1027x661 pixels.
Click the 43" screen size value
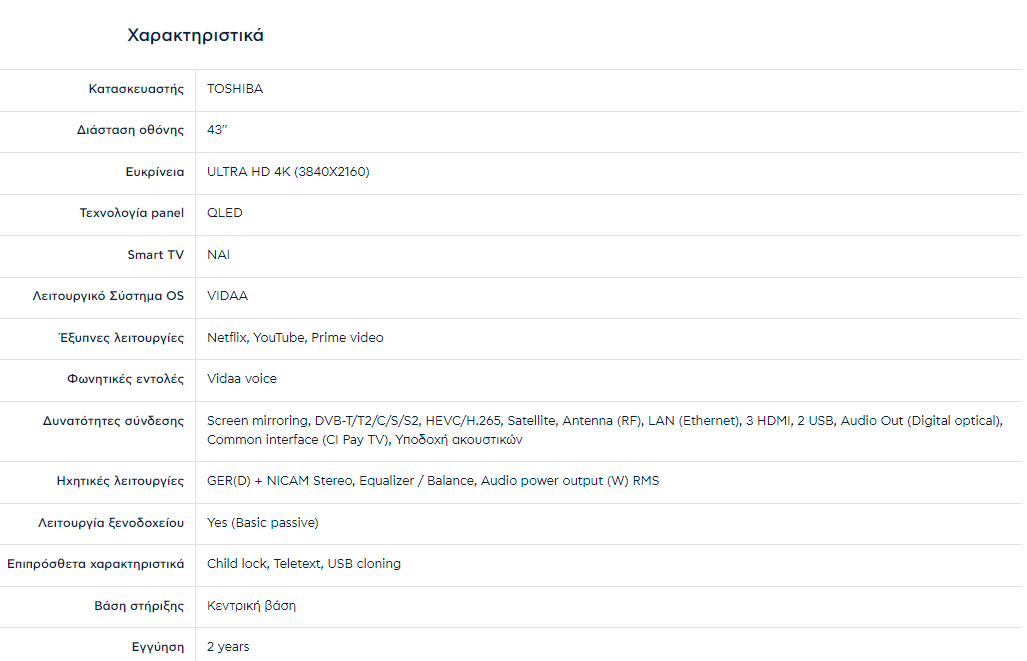pos(217,130)
